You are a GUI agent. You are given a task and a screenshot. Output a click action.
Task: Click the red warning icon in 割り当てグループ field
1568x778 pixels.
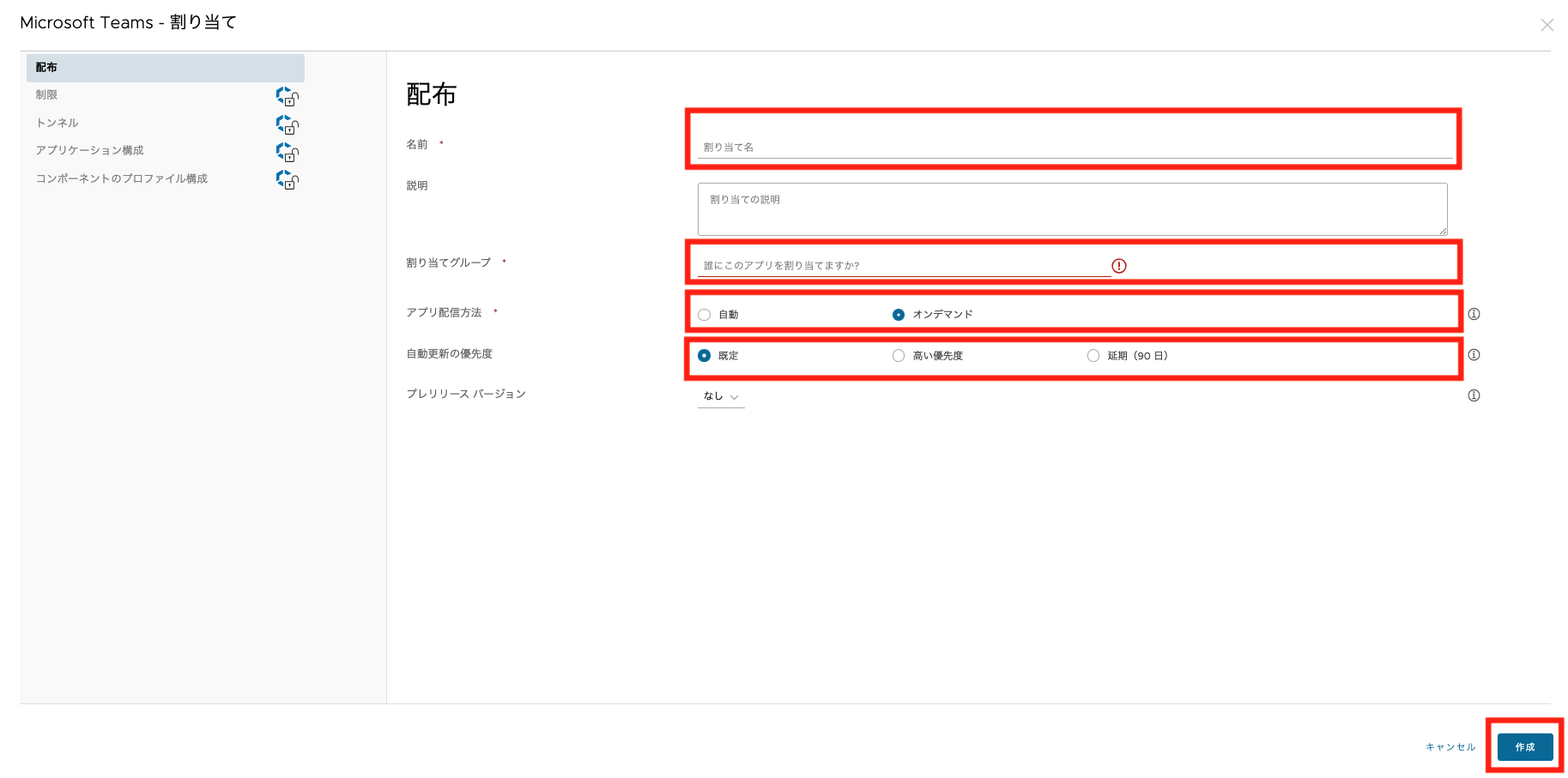click(x=1119, y=266)
